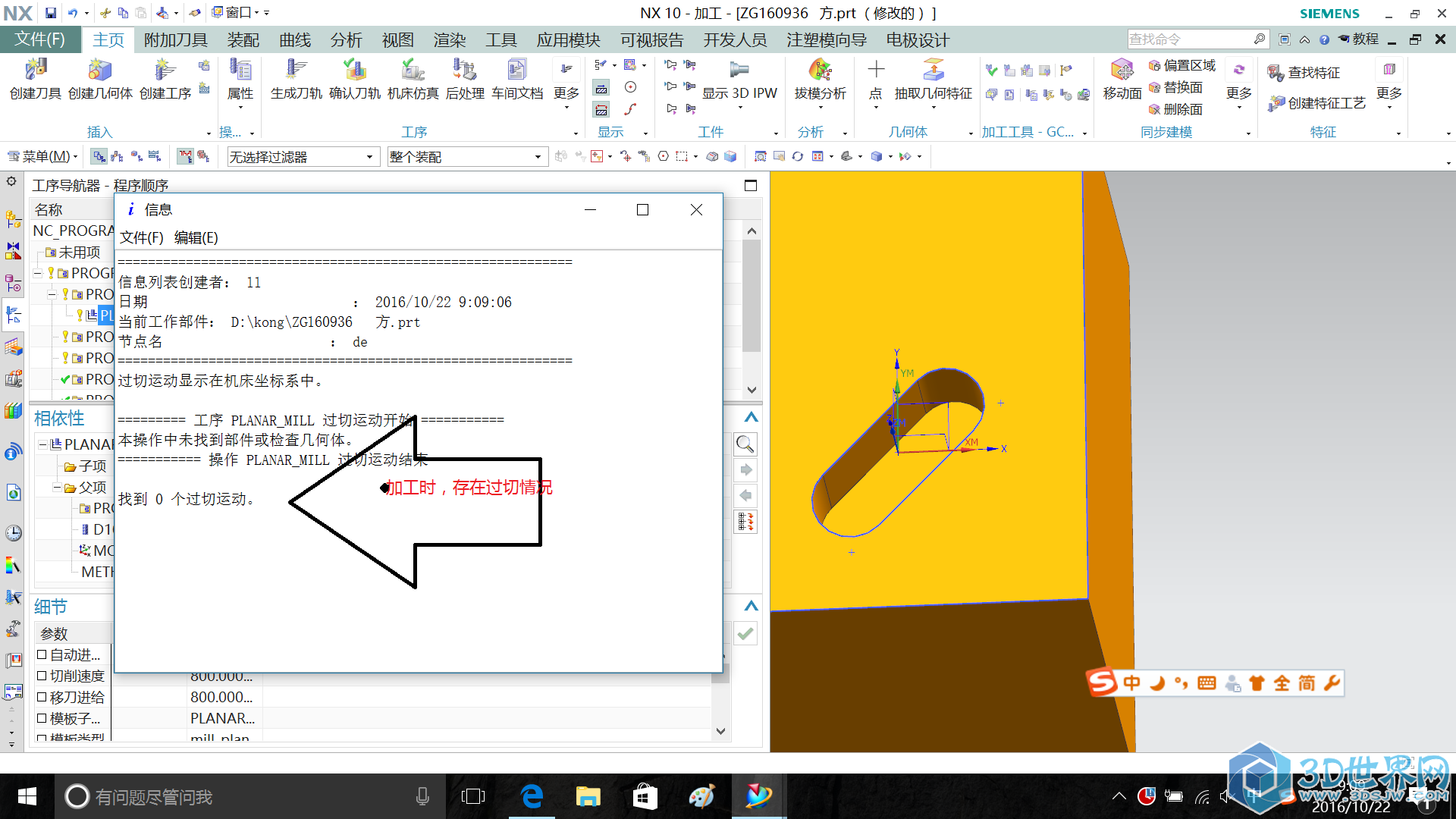Switch to the 注塑模向导 tab

coord(827,40)
